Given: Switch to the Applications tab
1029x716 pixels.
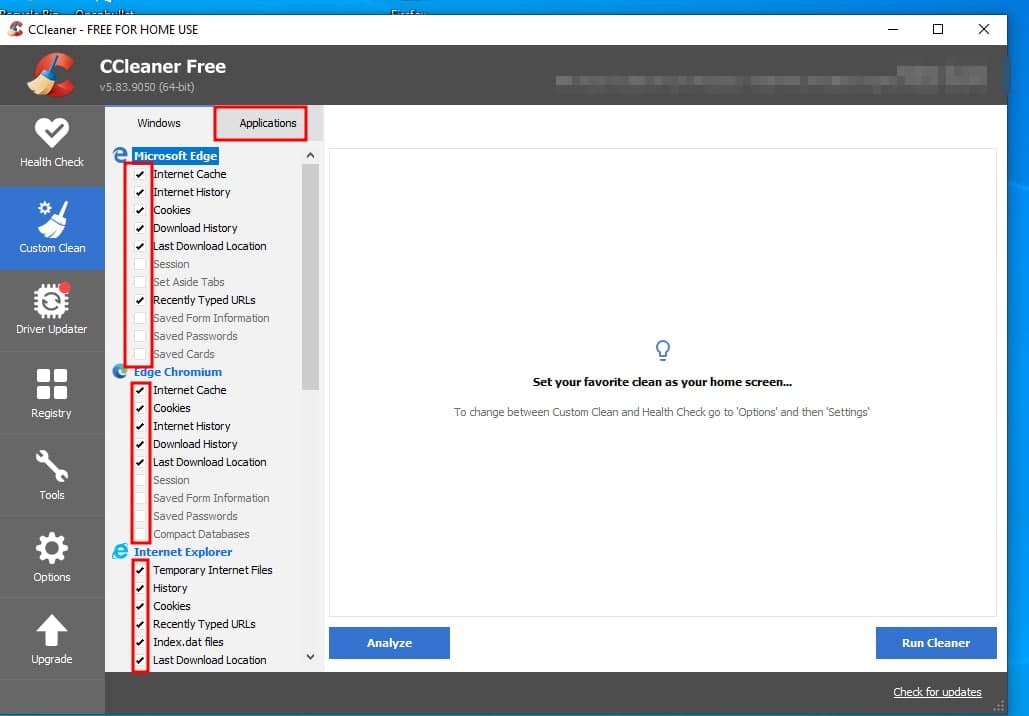Looking at the screenshot, I should pyautogui.click(x=267, y=123).
